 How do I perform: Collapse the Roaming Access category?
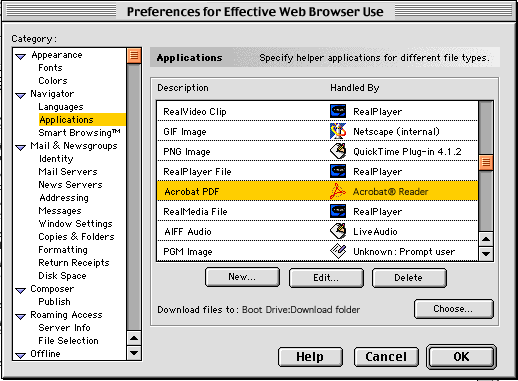(x=21, y=316)
